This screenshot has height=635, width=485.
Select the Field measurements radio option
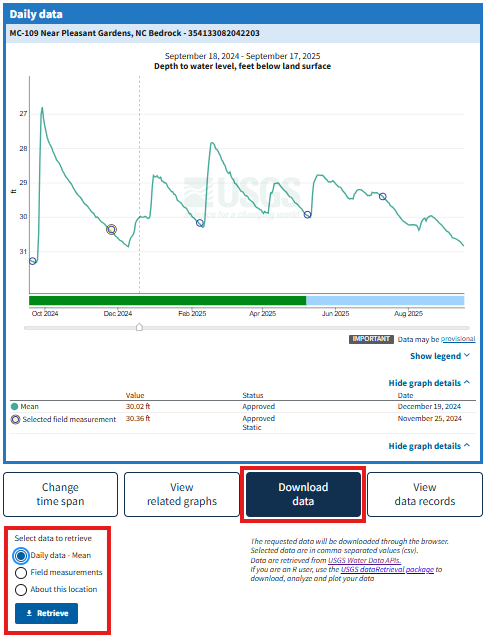pos(21,573)
